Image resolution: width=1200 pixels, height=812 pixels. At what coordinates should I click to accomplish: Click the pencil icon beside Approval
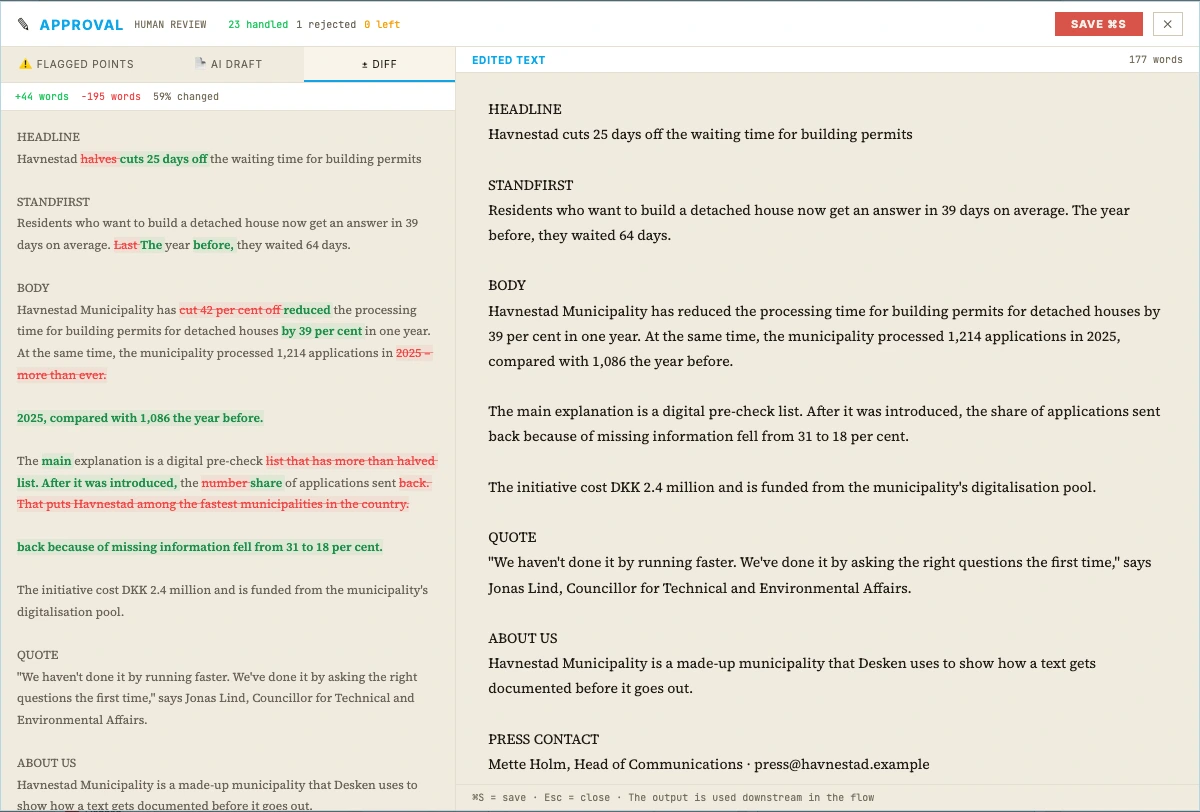point(24,24)
